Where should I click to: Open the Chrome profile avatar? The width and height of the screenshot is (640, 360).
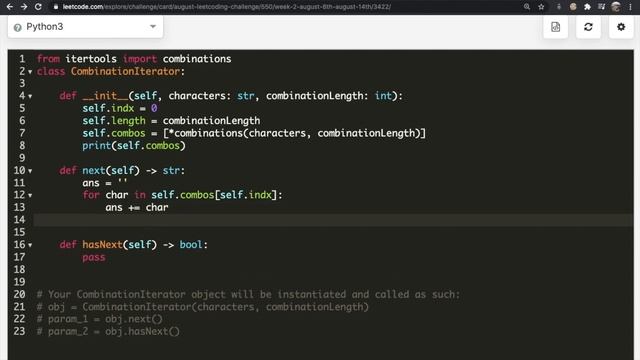[616, 7]
